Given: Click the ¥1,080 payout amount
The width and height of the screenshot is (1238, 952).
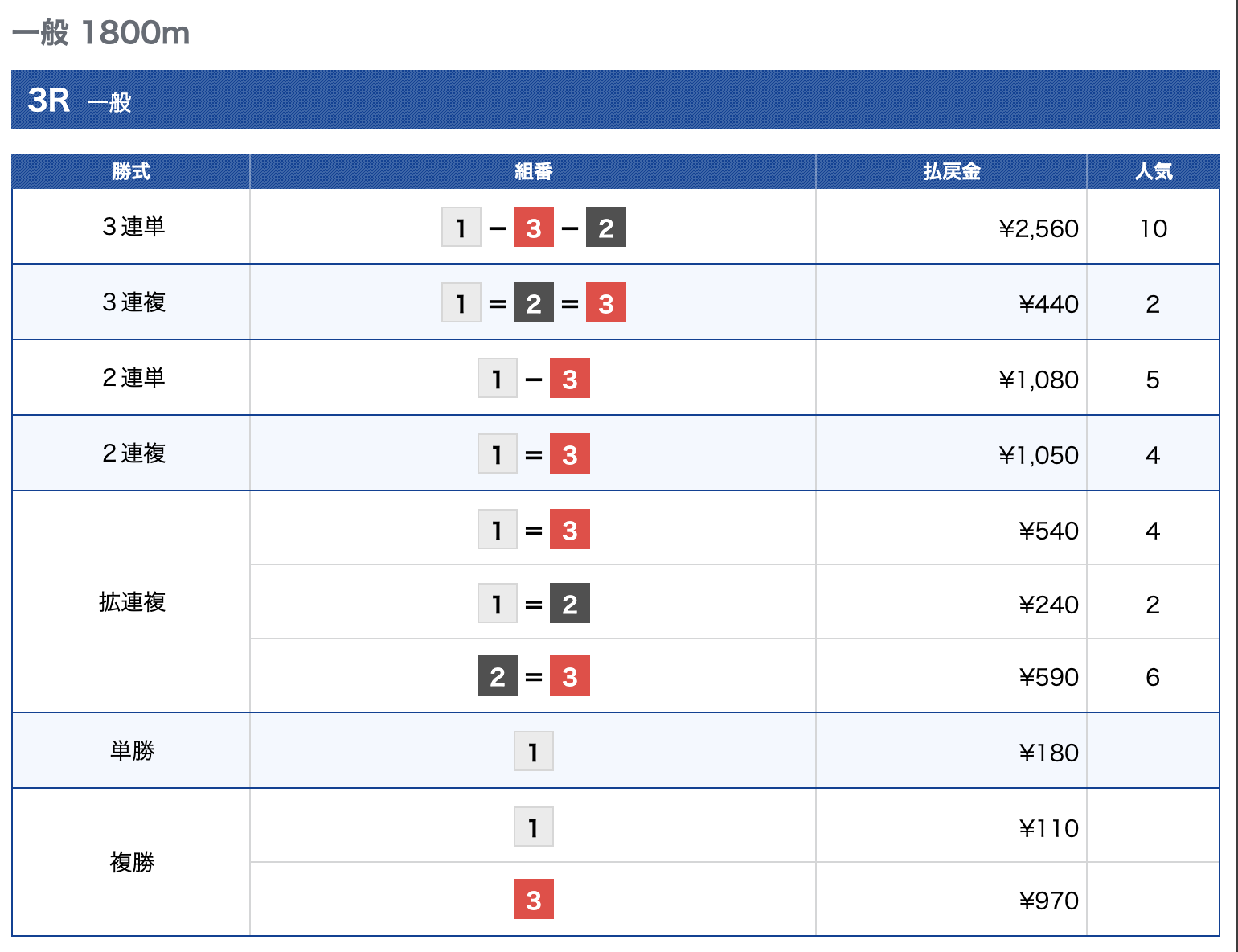Looking at the screenshot, I should (x=1038, y=380).
